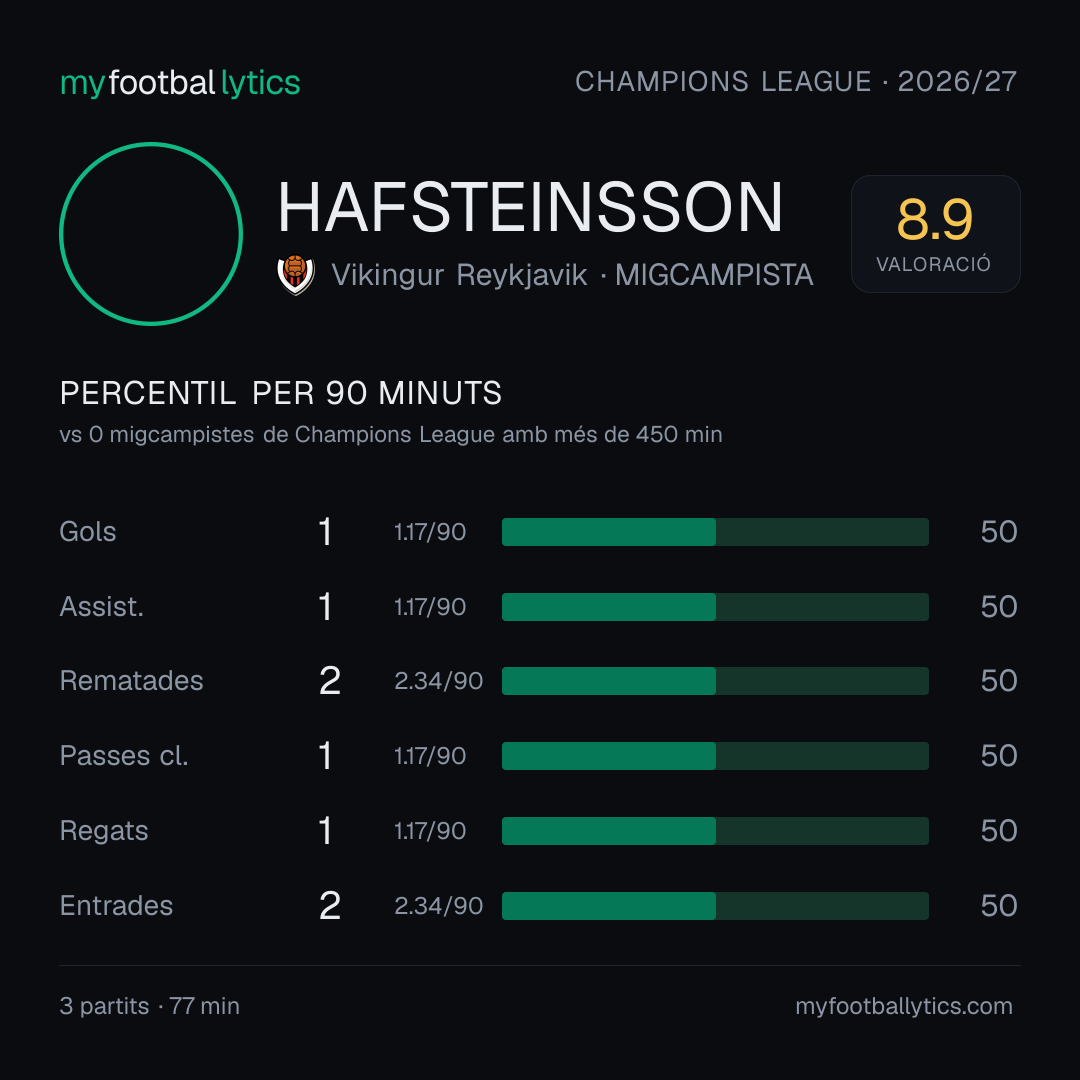This screenshot has height=1080, width=1080.
Task: Click the Entrades stat label
Action: click(116, 906)
